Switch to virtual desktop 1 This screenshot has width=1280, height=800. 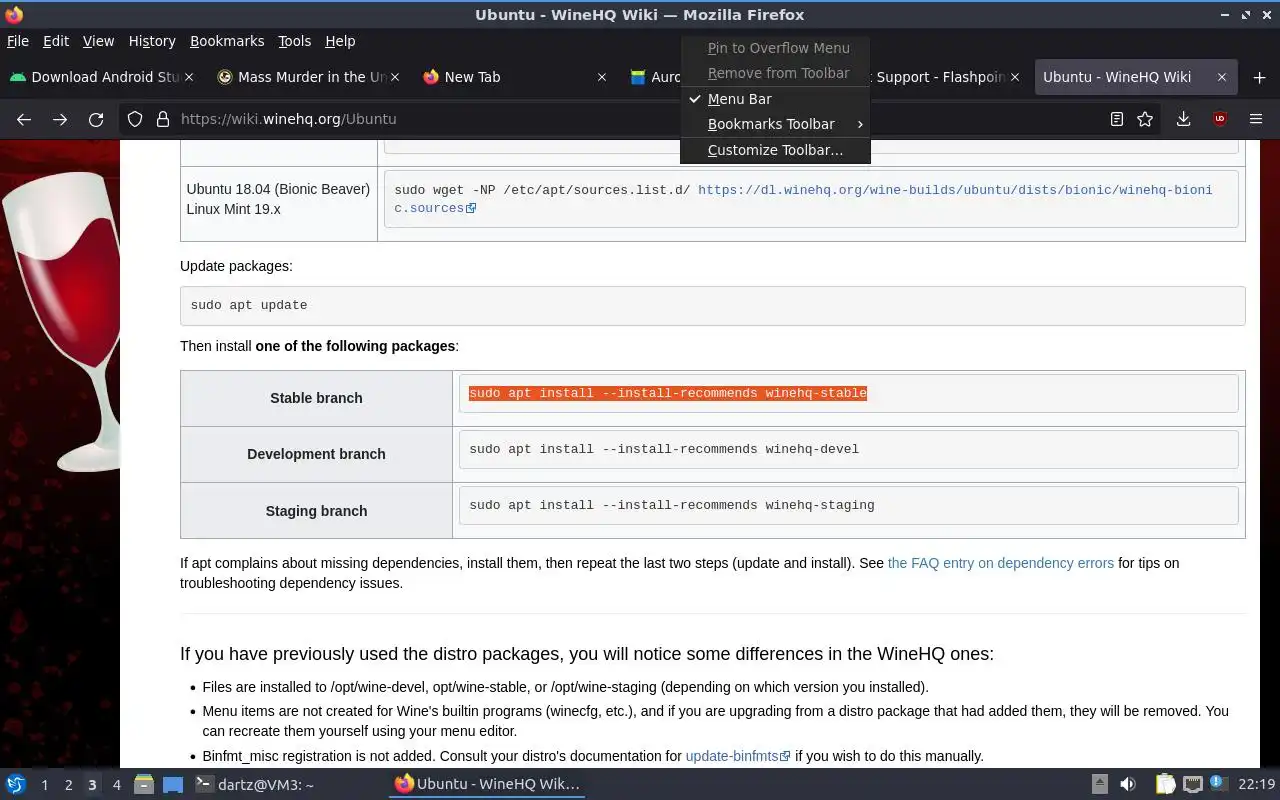click(45, 784)
